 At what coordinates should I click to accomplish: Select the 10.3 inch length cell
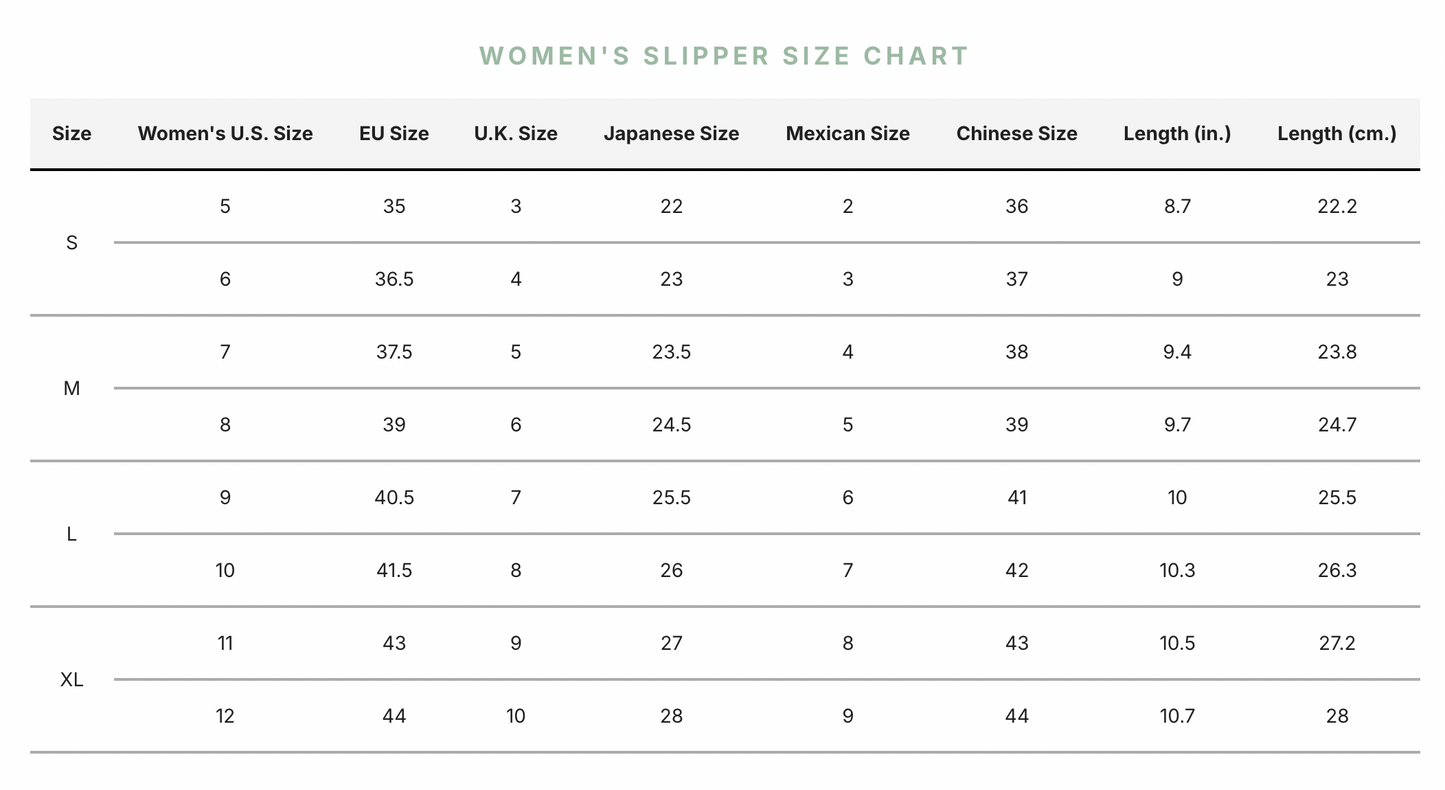[1177, 570]
